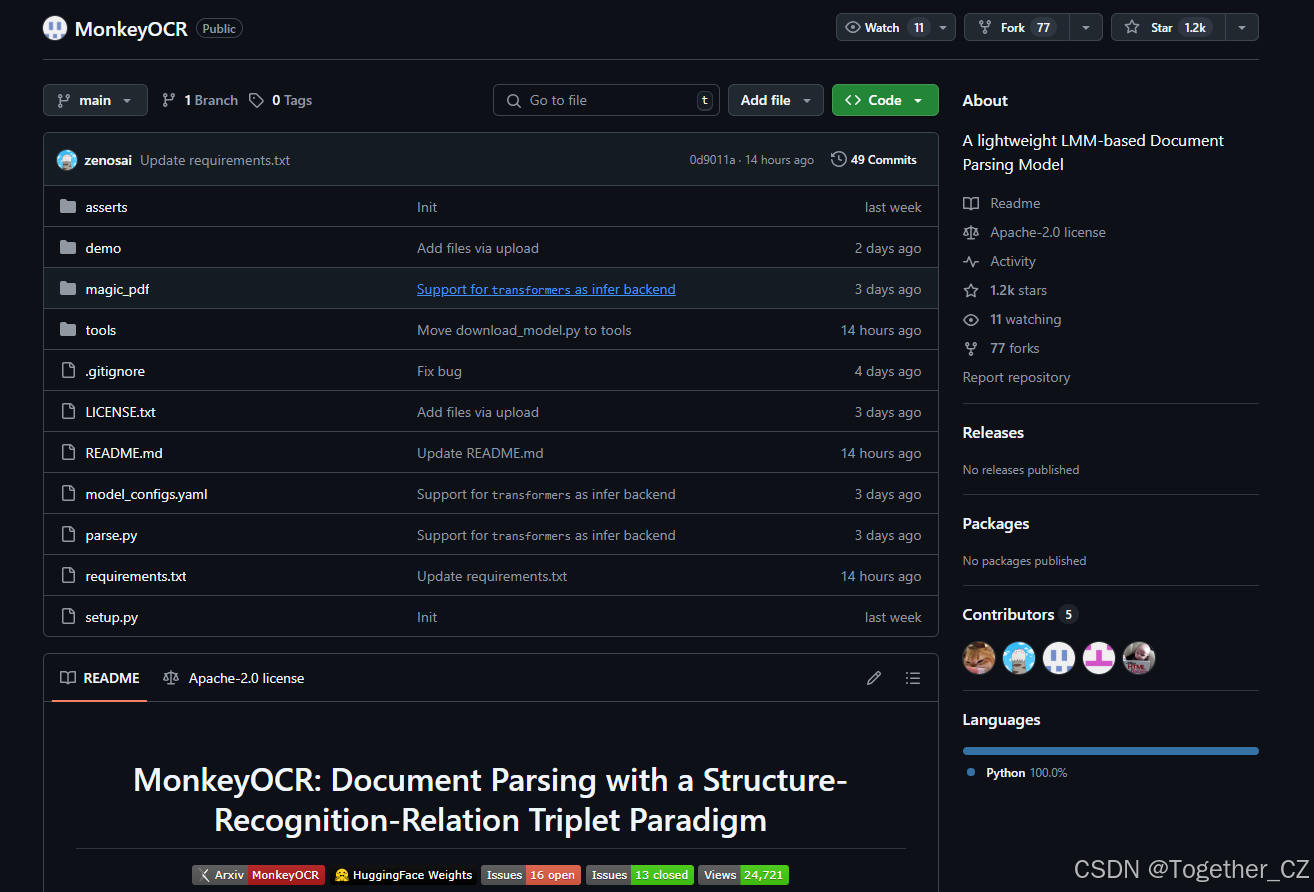
Task: Click the Python language bar
Action: click(1110, 750)
